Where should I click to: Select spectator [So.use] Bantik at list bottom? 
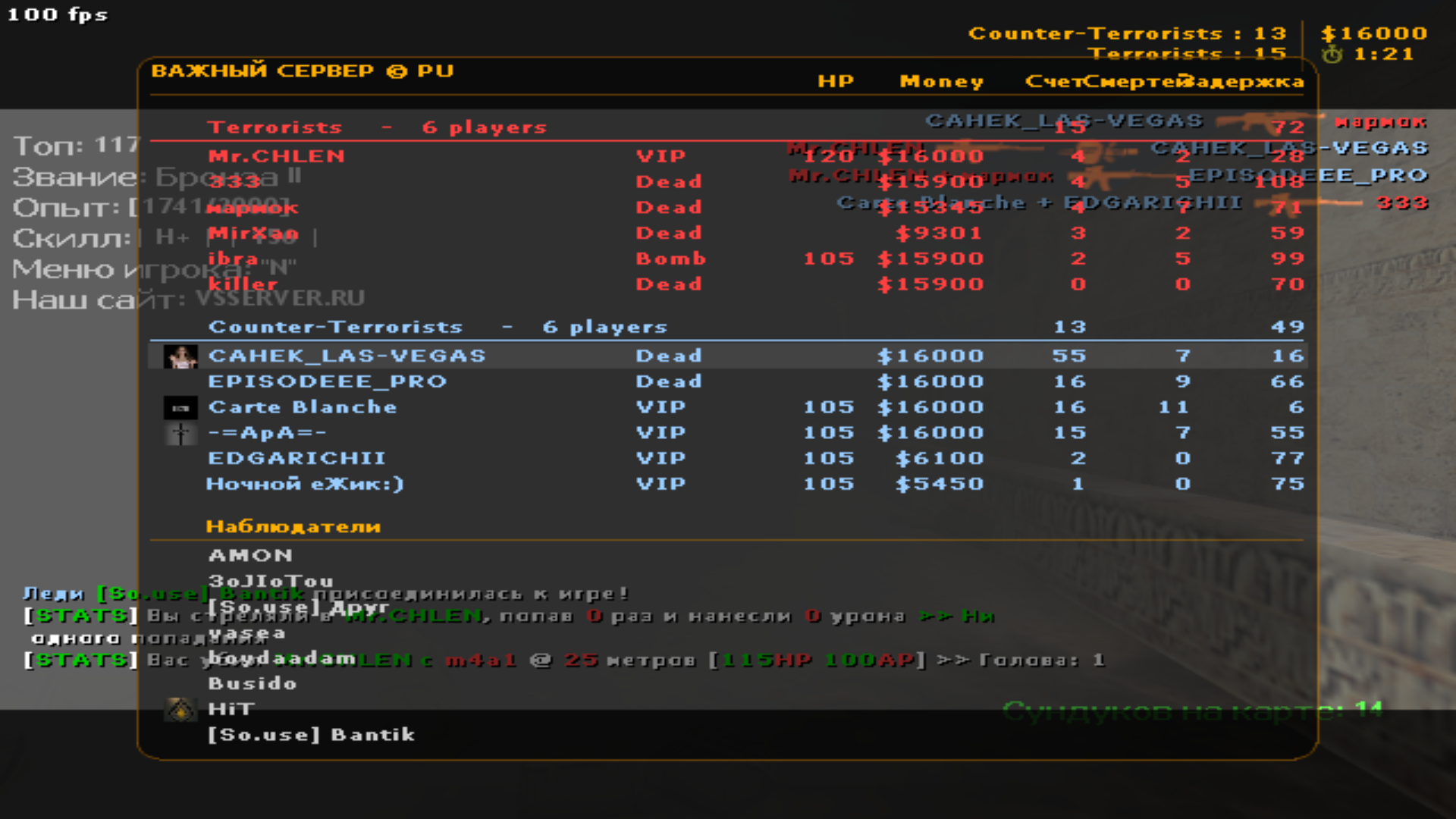click(x=312, y=735)
